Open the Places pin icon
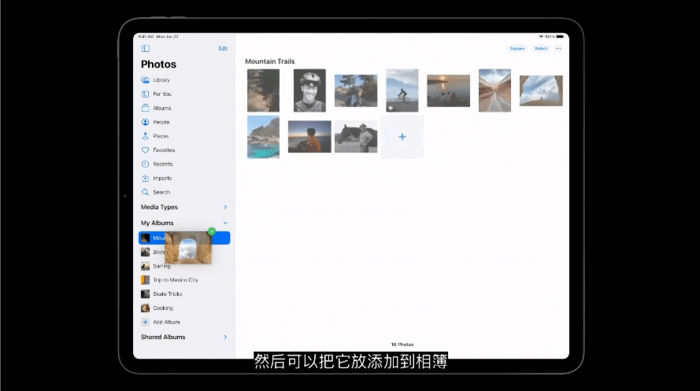 tap(145, 136)
